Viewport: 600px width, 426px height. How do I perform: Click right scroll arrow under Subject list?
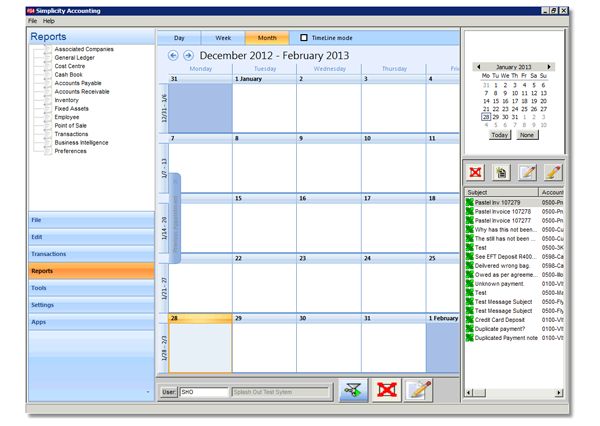pos(559,393)
